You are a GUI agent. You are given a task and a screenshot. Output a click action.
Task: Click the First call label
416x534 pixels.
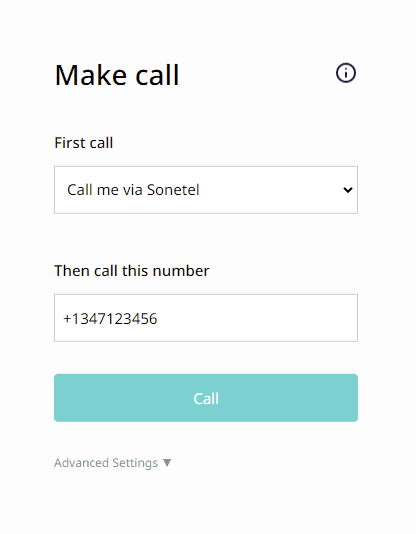(84, 142)
